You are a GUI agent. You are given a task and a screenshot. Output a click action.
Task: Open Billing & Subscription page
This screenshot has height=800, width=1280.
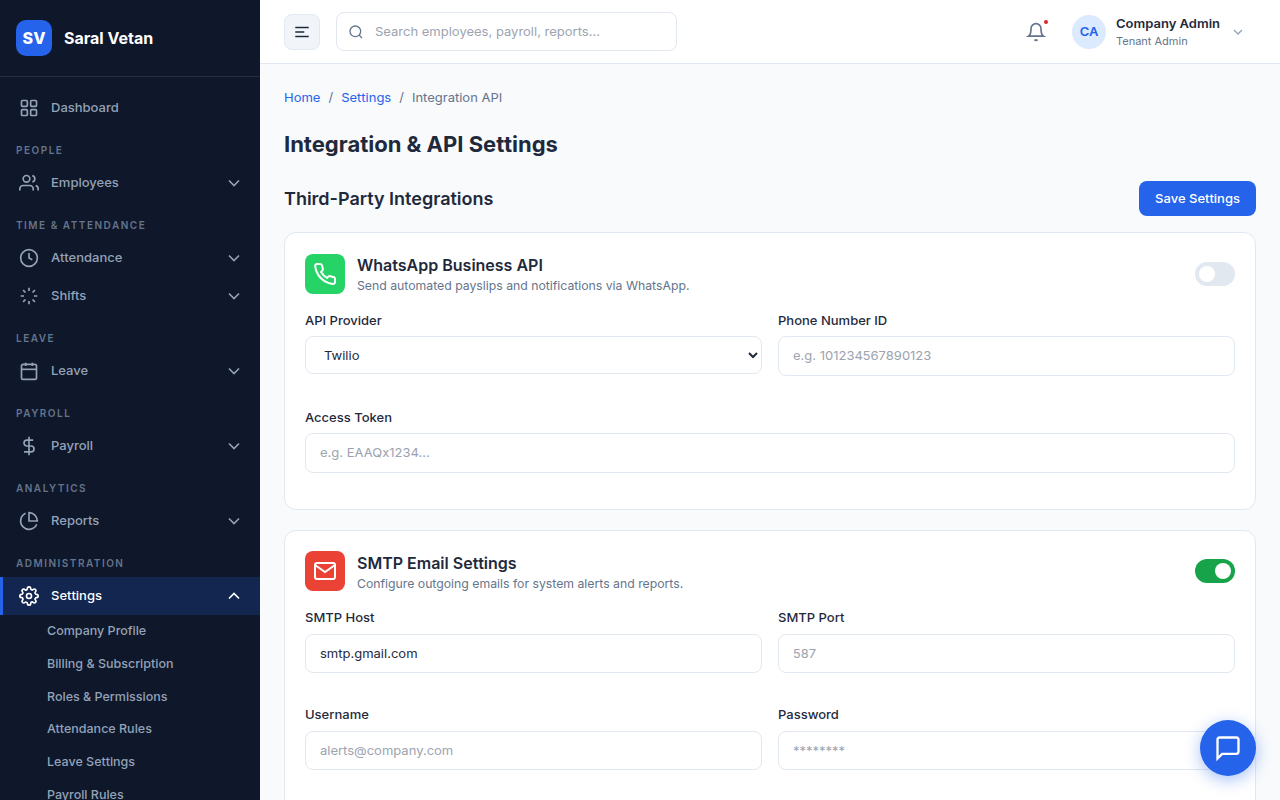110,664
